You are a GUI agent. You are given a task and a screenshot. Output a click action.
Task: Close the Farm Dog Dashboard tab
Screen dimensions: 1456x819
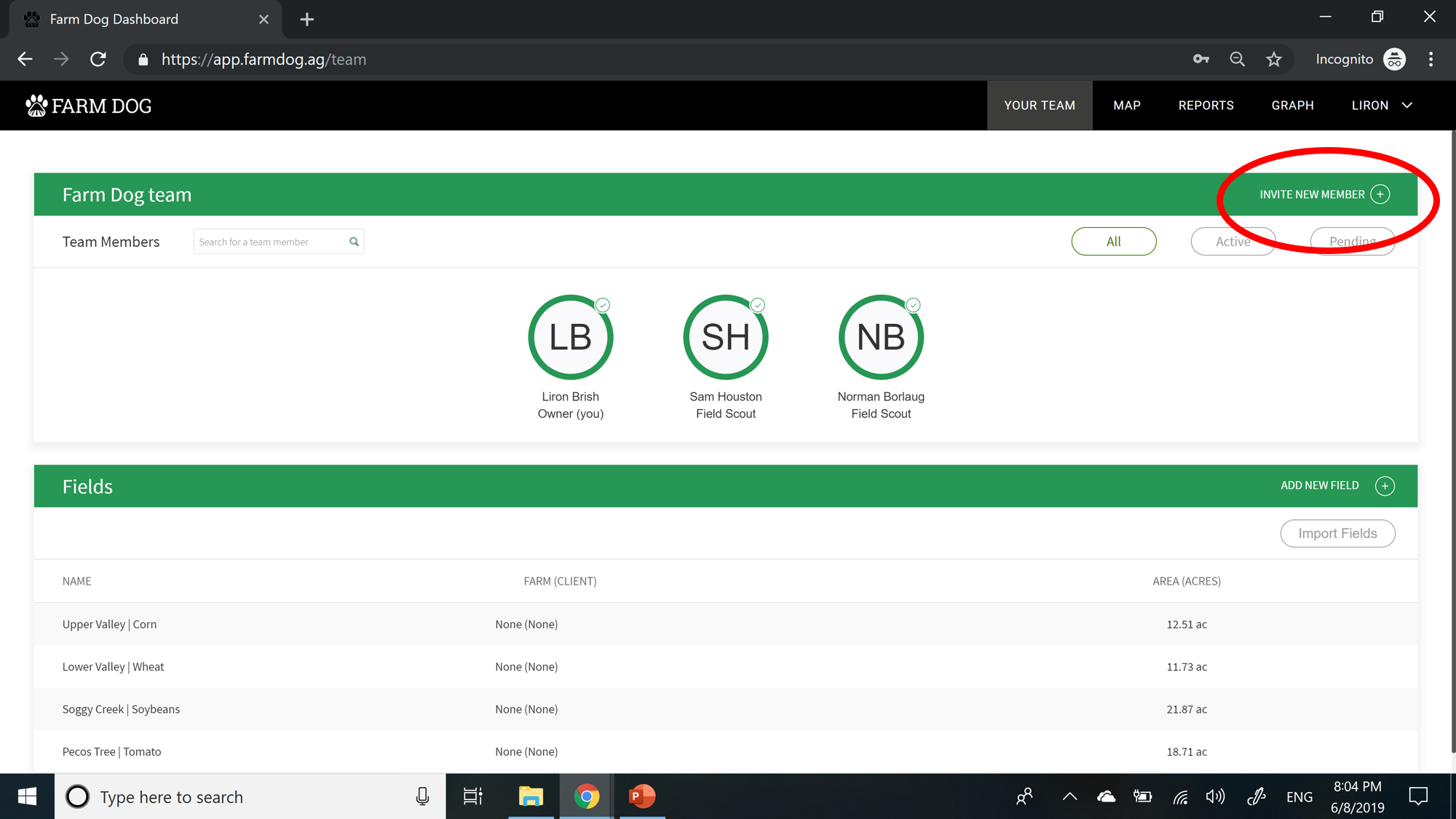point(264,20)
